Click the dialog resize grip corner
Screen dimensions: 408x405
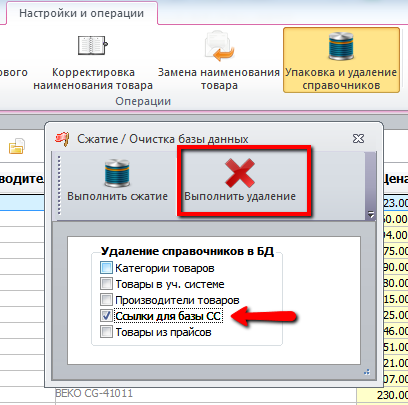coord(367,372)
